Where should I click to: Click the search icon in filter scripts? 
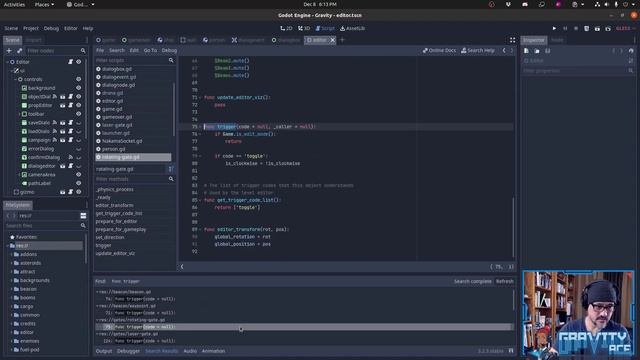click(171, 60)
